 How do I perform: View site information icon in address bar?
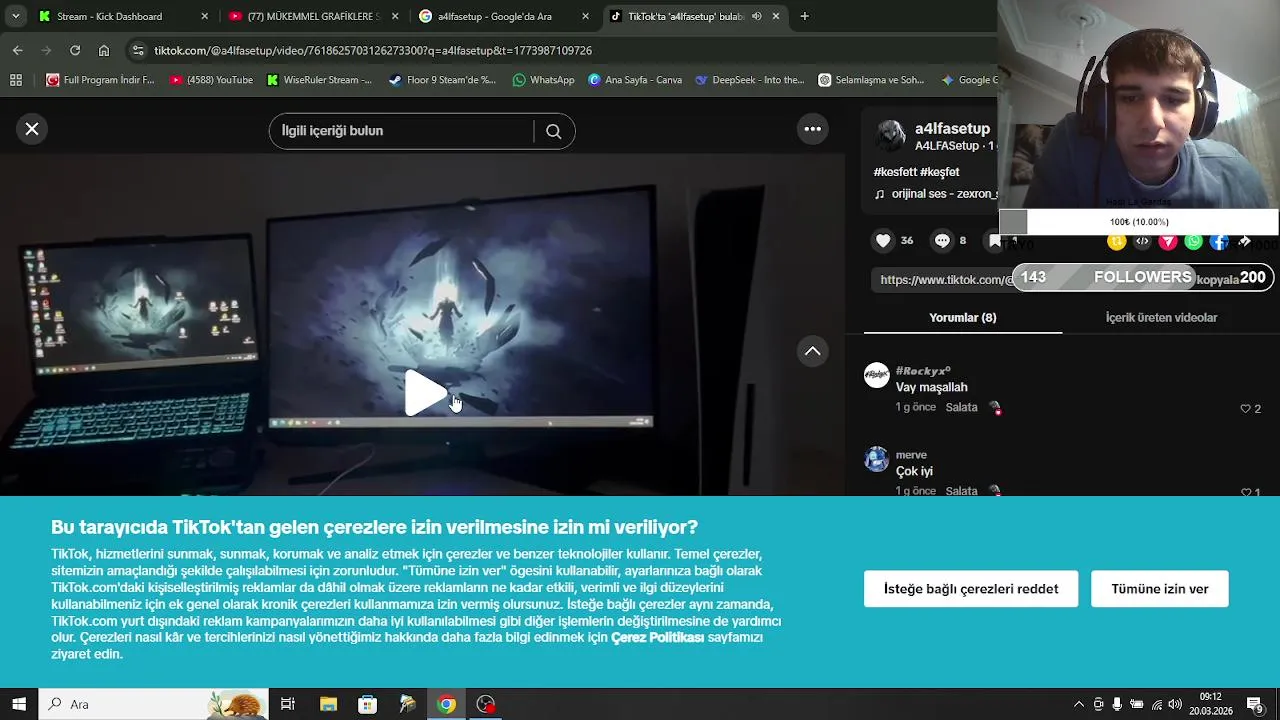coord(138,50)
